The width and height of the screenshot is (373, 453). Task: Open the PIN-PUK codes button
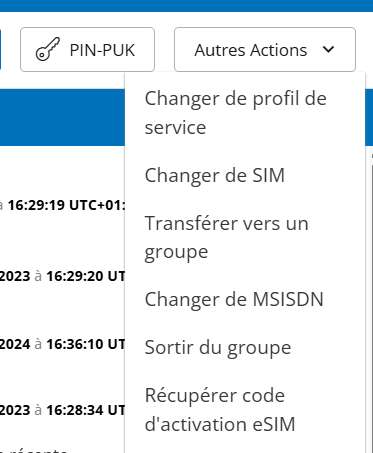pos(87,49)
